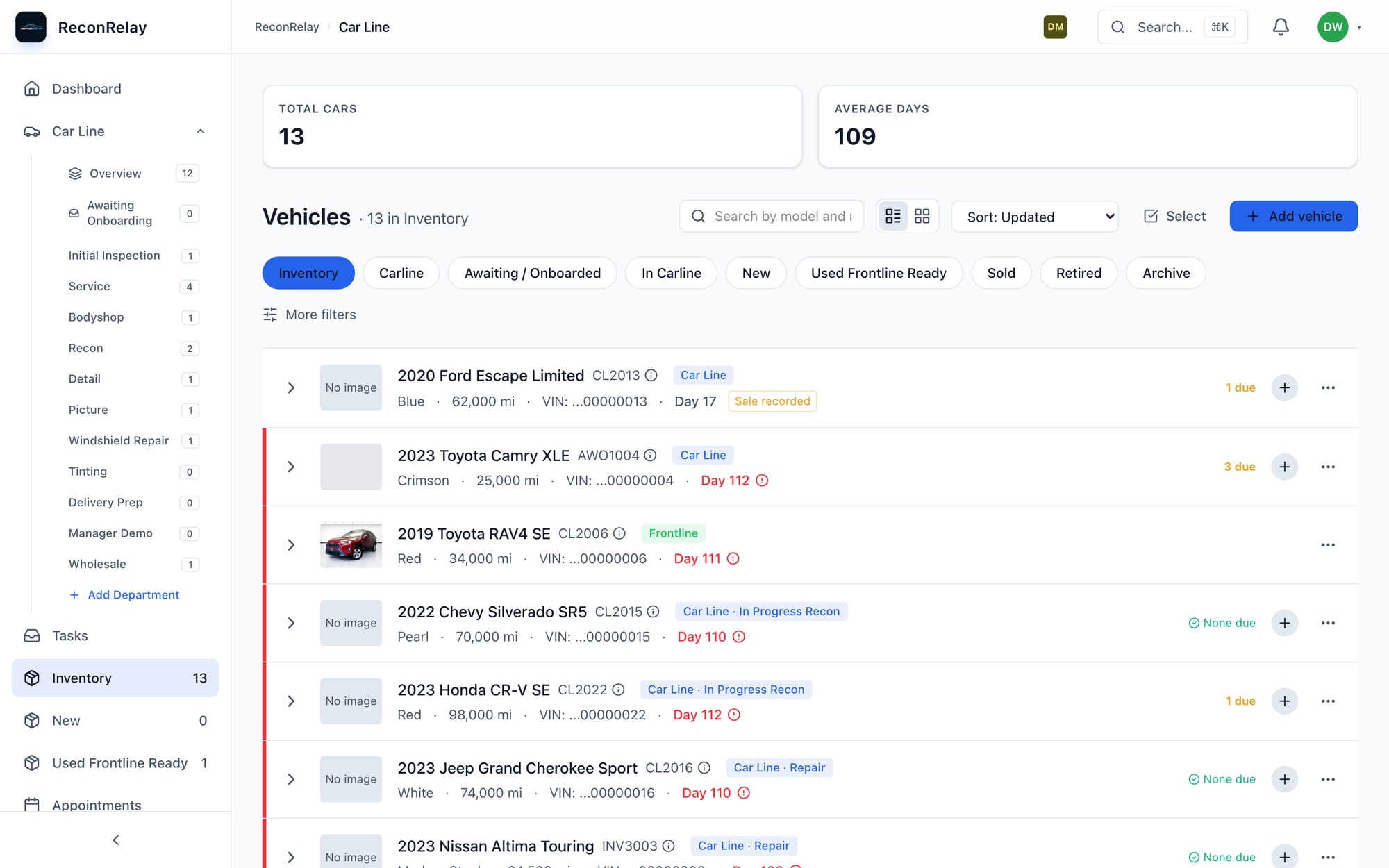Open Tasks in the sidebar

[115, 635]
